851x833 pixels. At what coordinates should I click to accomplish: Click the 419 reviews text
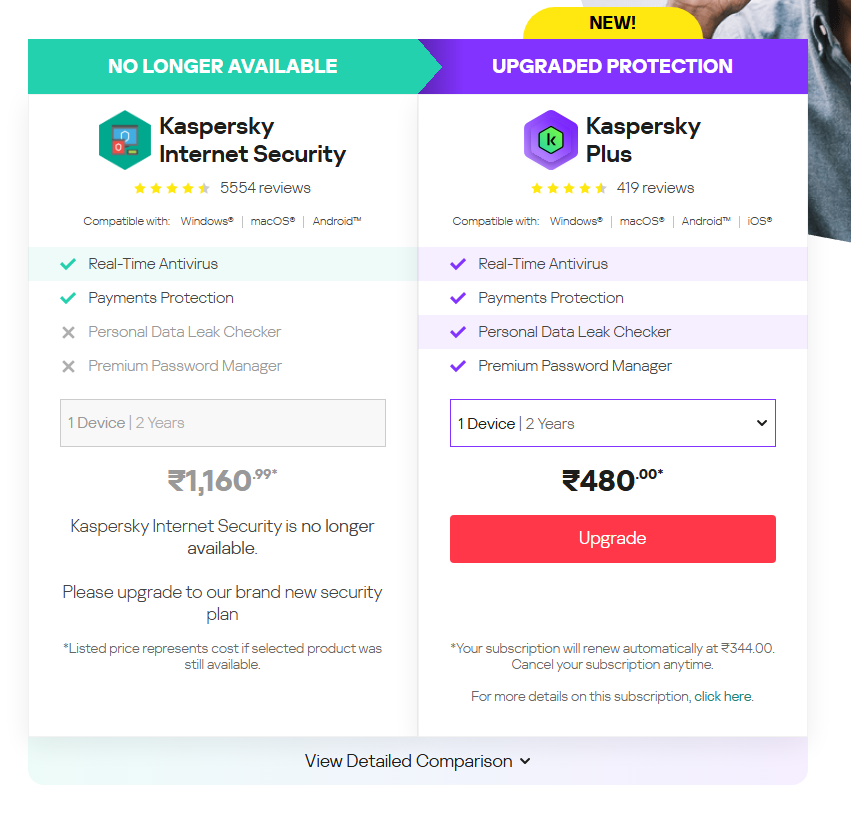point(655,188)
